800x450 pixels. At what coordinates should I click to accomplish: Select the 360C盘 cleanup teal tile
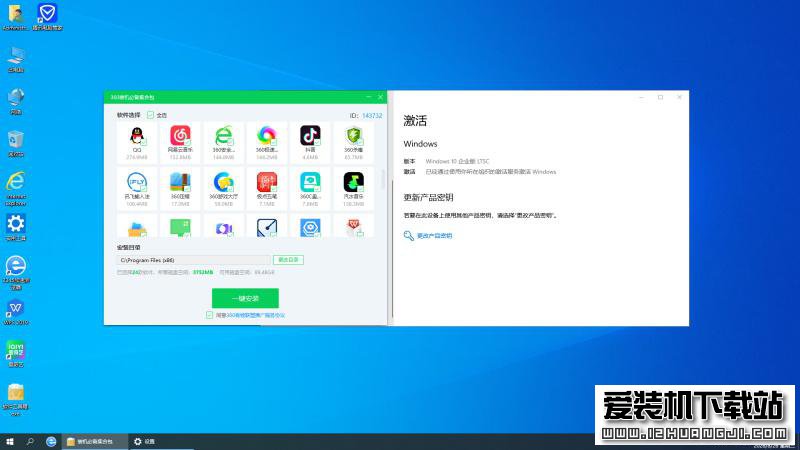(x=310, y=188)
